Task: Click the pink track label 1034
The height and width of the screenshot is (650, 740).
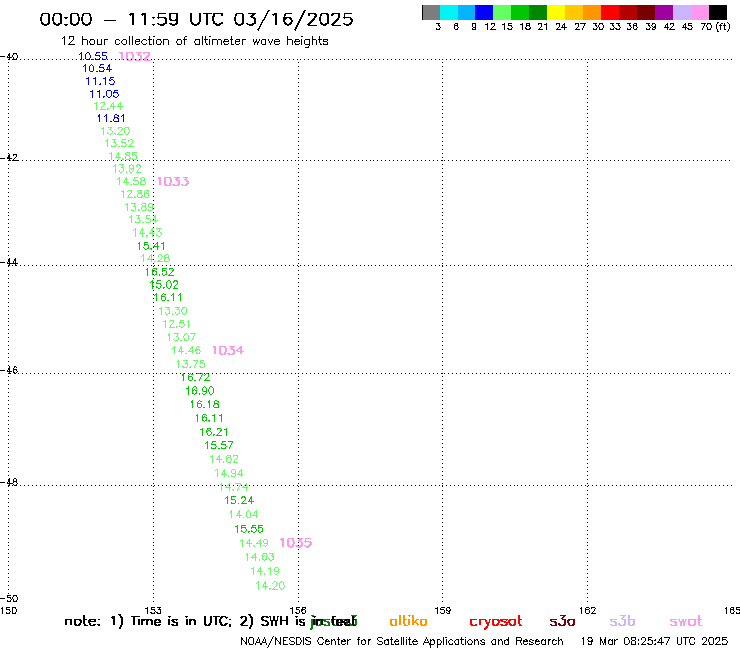Action: (x=227, y=351)
